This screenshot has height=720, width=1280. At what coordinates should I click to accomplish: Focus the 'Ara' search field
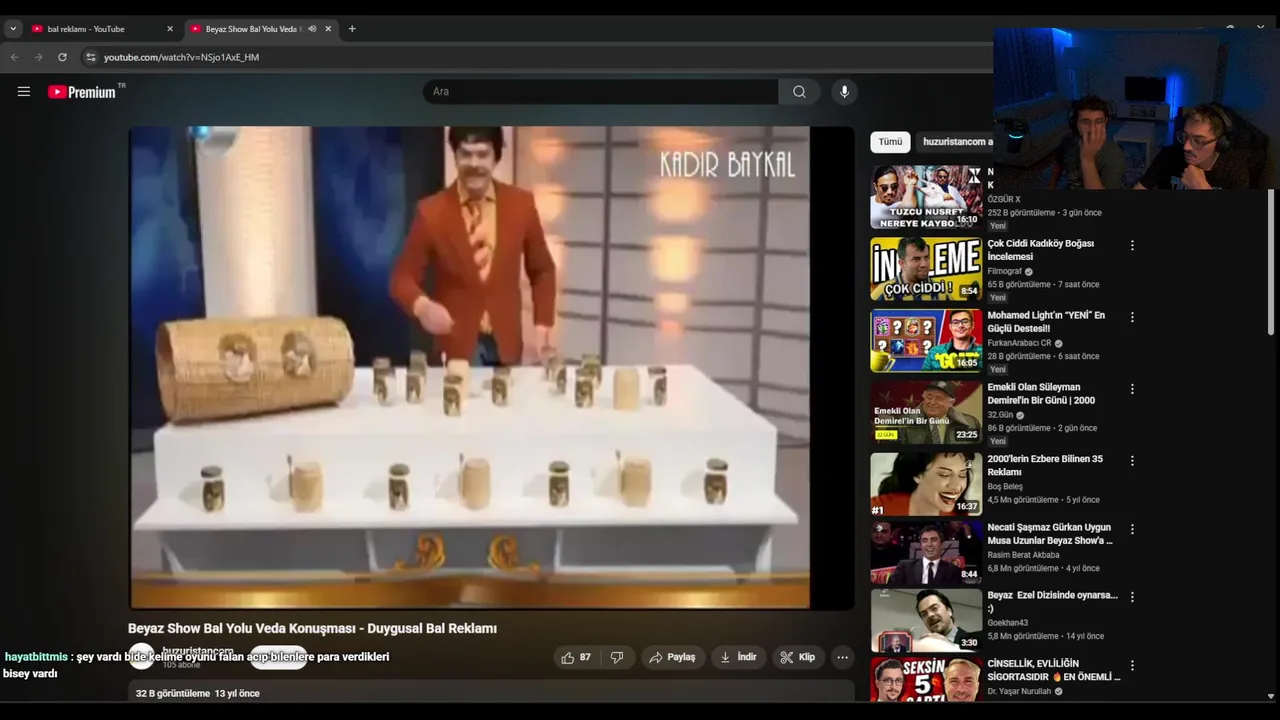600,91
